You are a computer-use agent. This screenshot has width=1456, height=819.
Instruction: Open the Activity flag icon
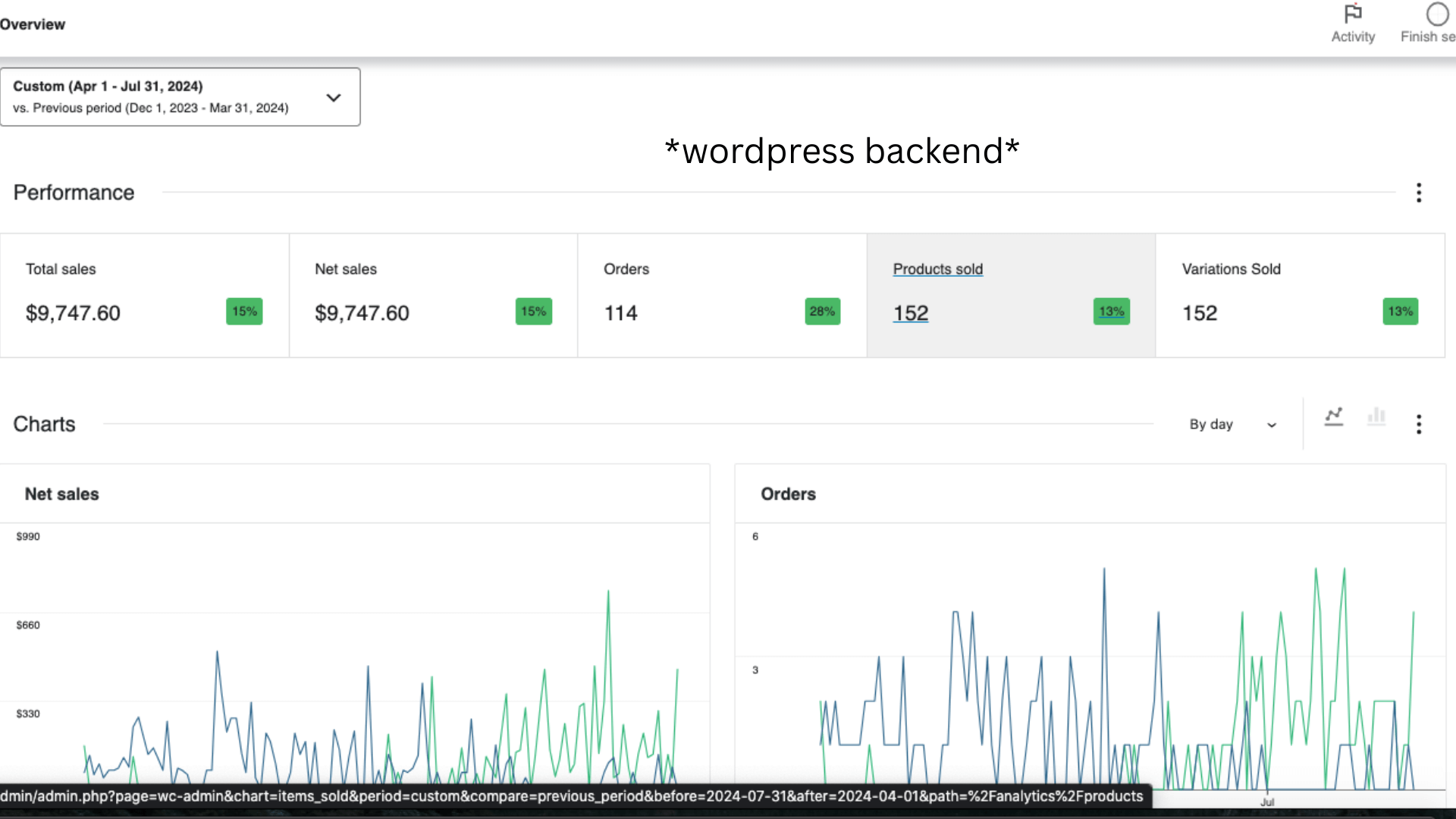tap(1353, 14)
